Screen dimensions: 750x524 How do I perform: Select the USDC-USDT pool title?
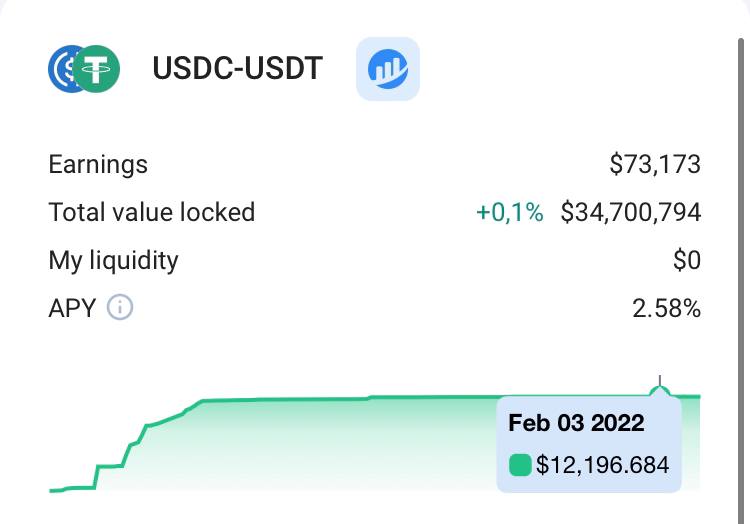(x=237, y=69)
